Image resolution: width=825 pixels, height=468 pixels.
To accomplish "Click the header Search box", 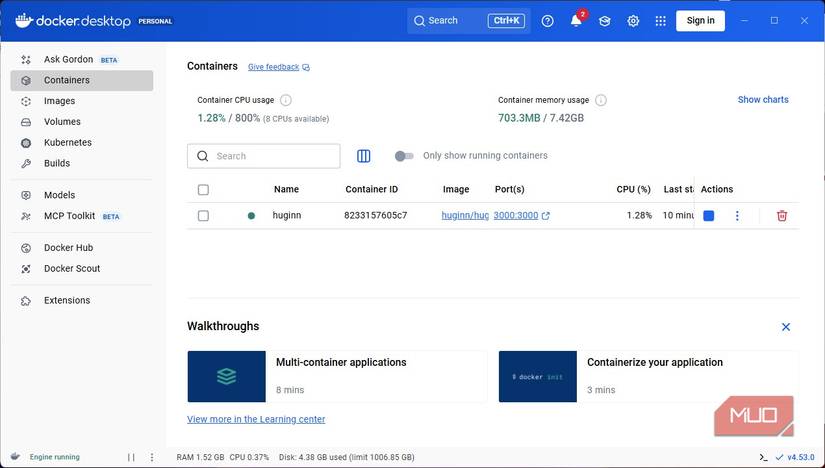I will pos(469,21).
